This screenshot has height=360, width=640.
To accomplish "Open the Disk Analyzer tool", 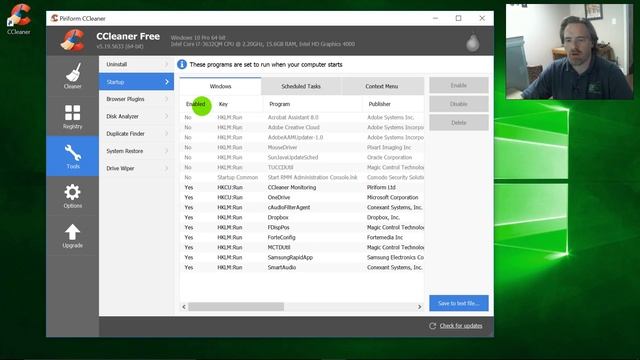I will 136,116.
